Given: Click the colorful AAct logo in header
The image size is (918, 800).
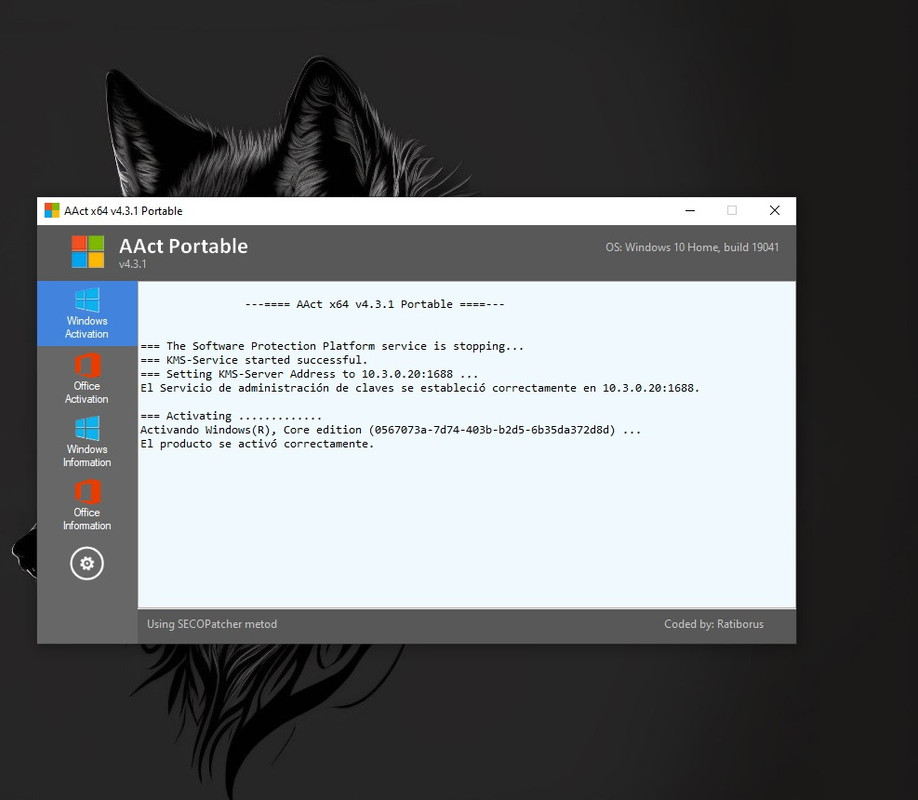Looking at the screenshot, I should (88, 252).
